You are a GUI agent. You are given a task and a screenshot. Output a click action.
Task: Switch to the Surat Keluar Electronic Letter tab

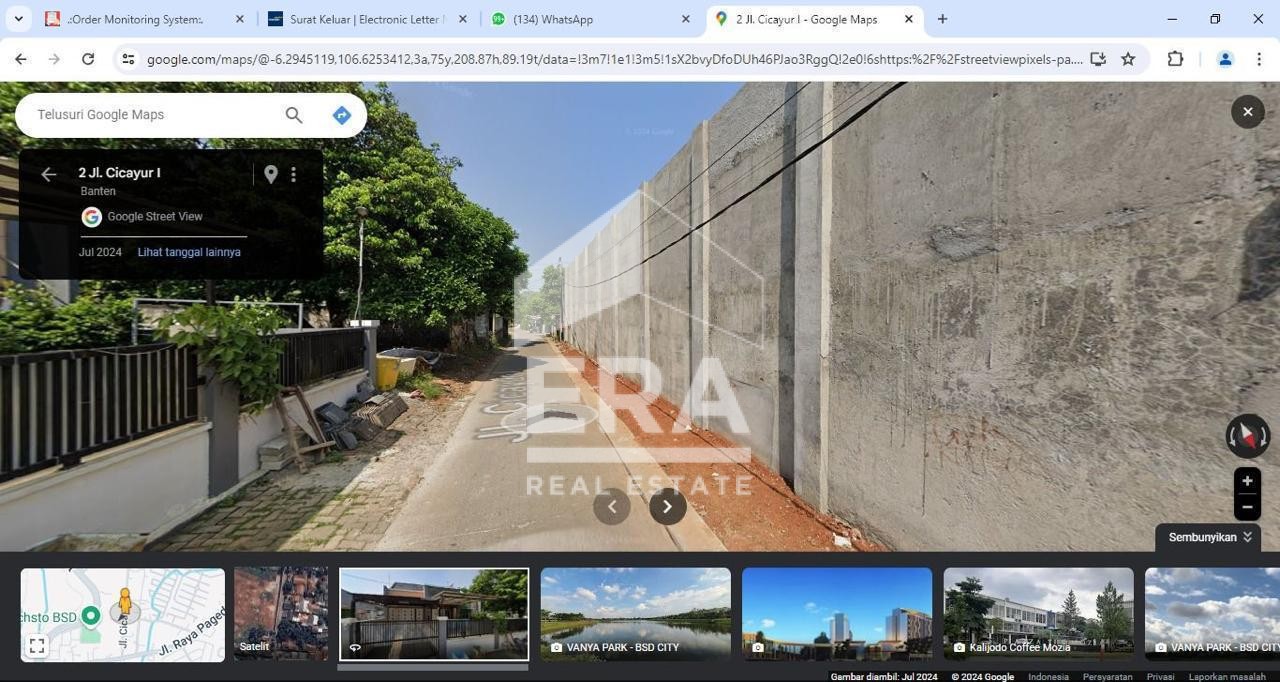[x=368, y=19]
